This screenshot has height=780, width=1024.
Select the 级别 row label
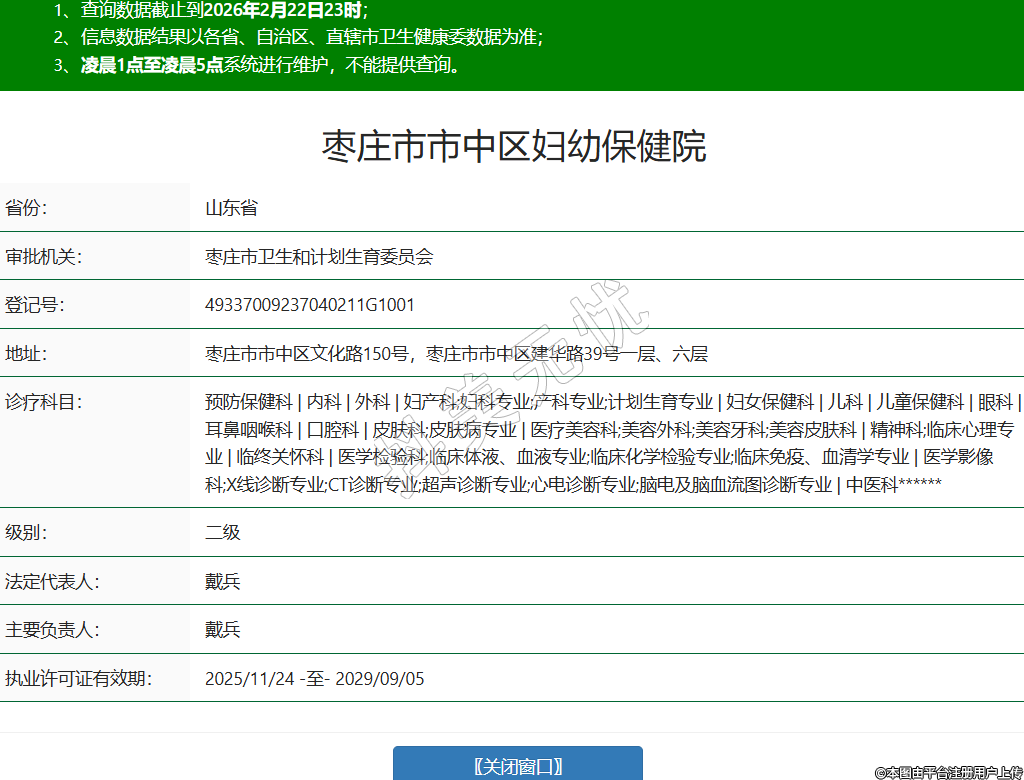tap(26, 533)
